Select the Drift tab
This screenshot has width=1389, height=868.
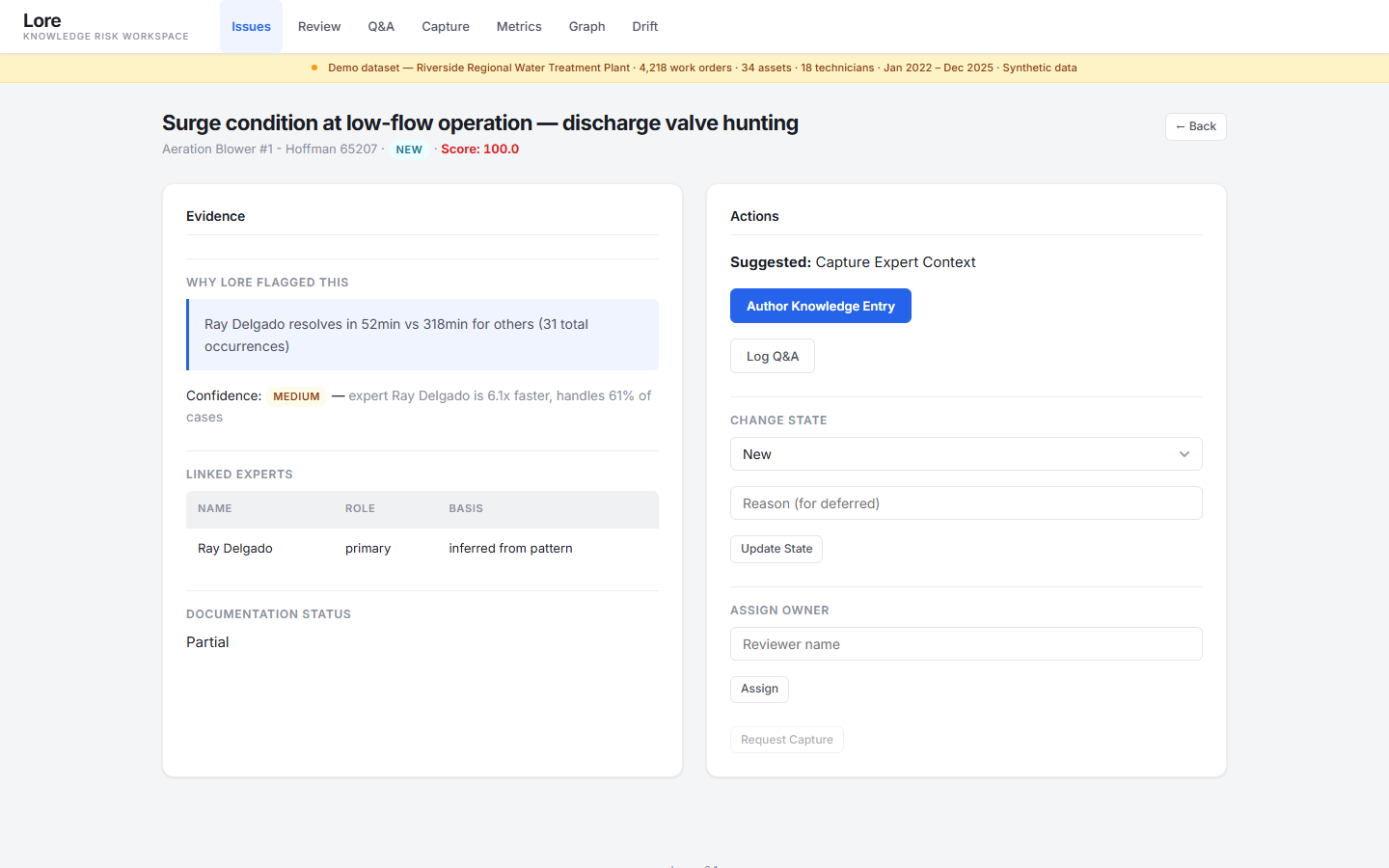coord(644,26)
